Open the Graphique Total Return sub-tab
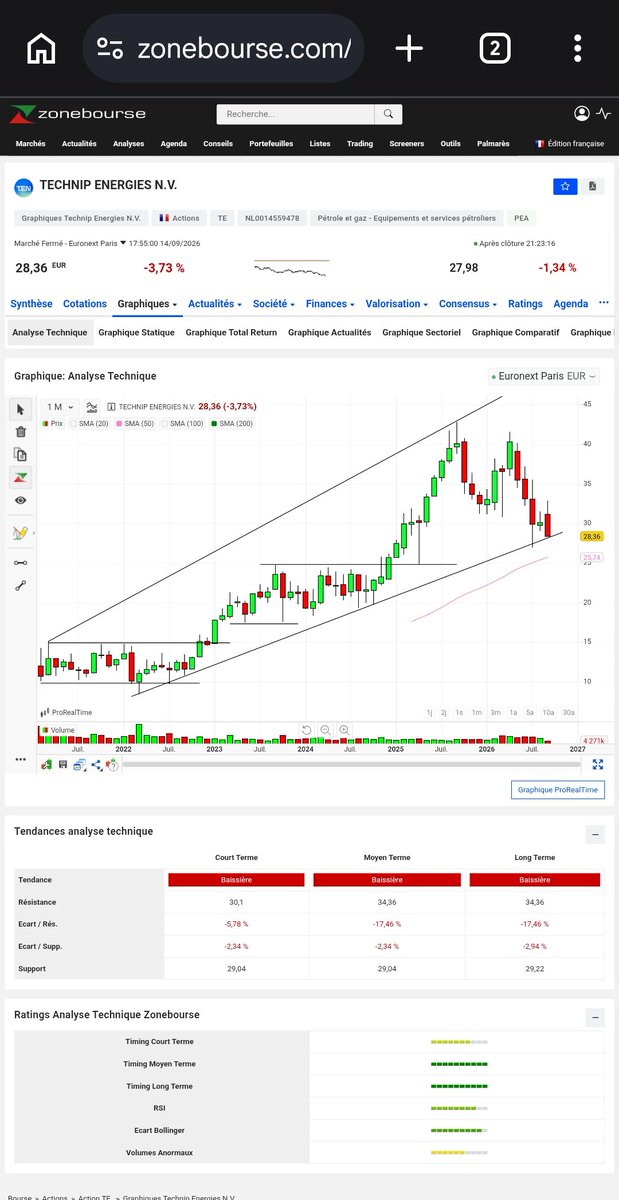 (x=232, y=333)
